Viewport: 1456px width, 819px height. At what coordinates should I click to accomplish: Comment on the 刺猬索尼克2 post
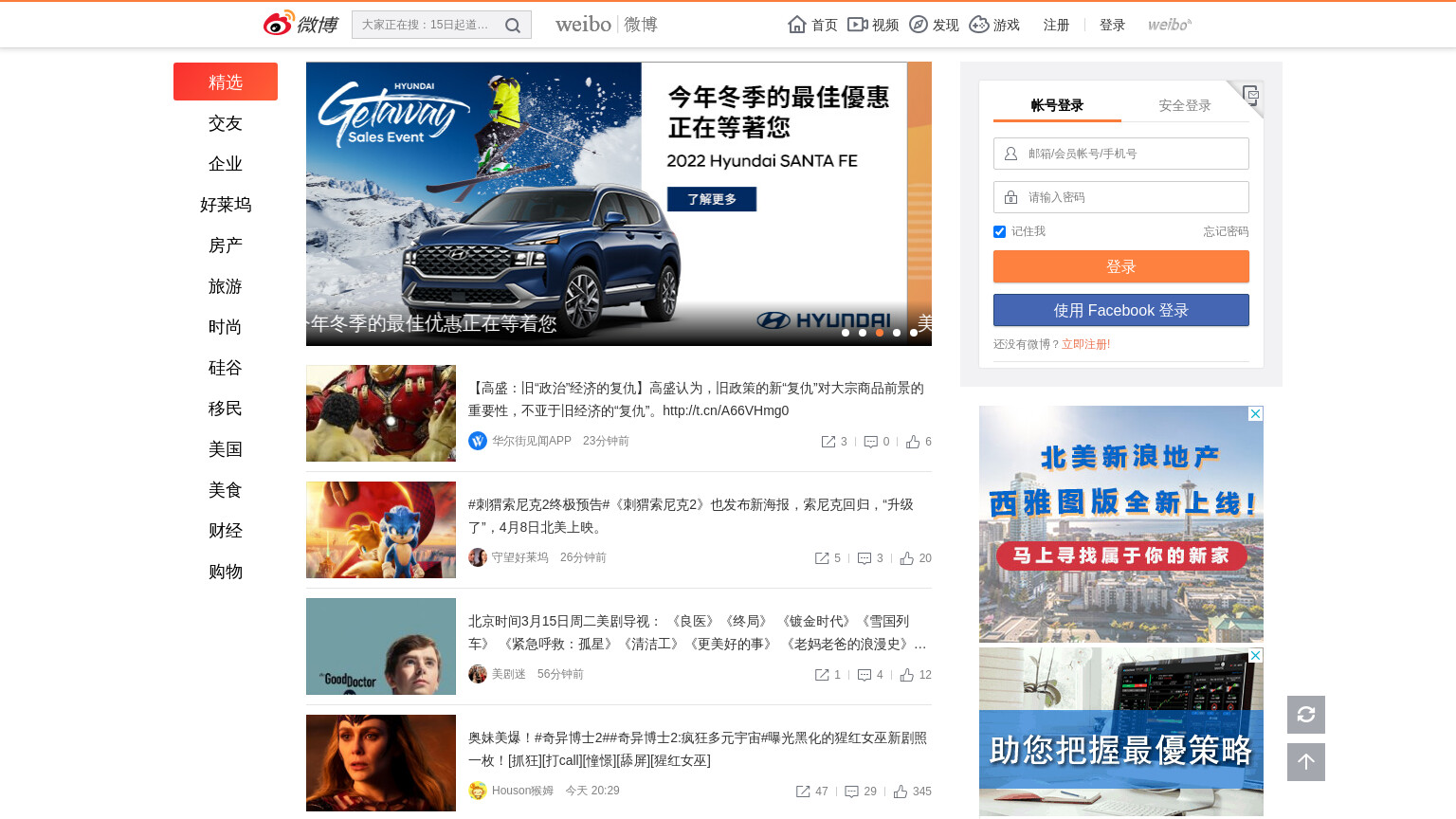pyautogui.click(x=864, y=558)
